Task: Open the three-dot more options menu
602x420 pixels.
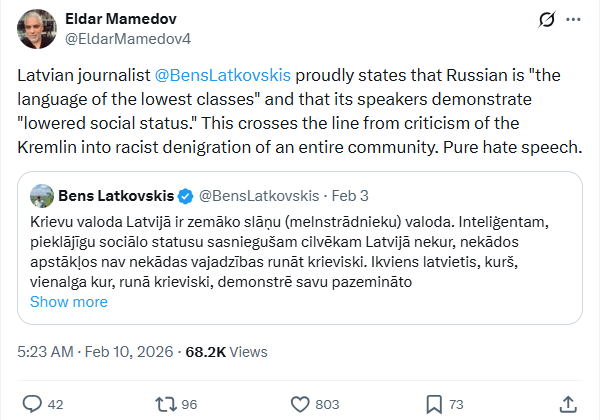Action: click(x=572, y=19)
